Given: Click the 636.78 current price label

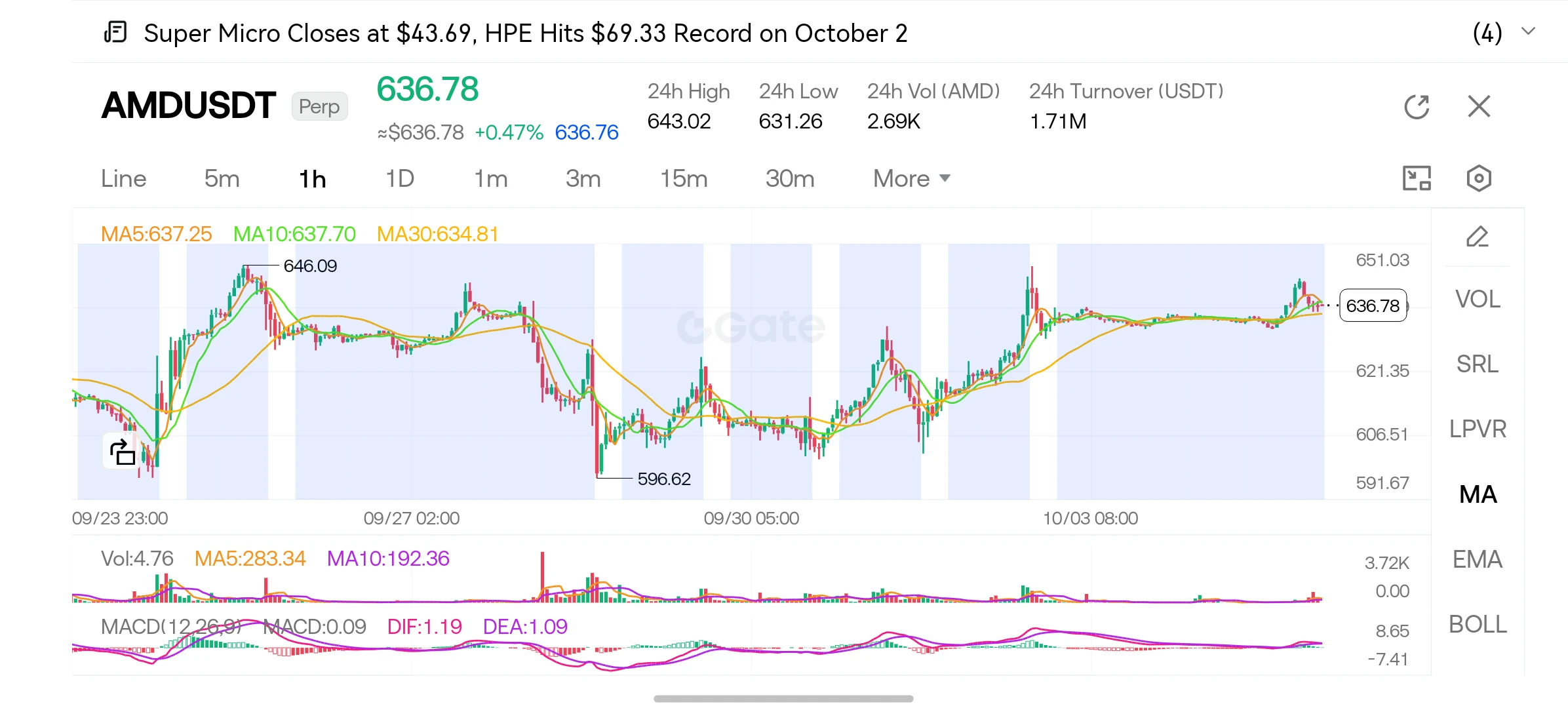Looking at the screenshot, I should (427, 89).
